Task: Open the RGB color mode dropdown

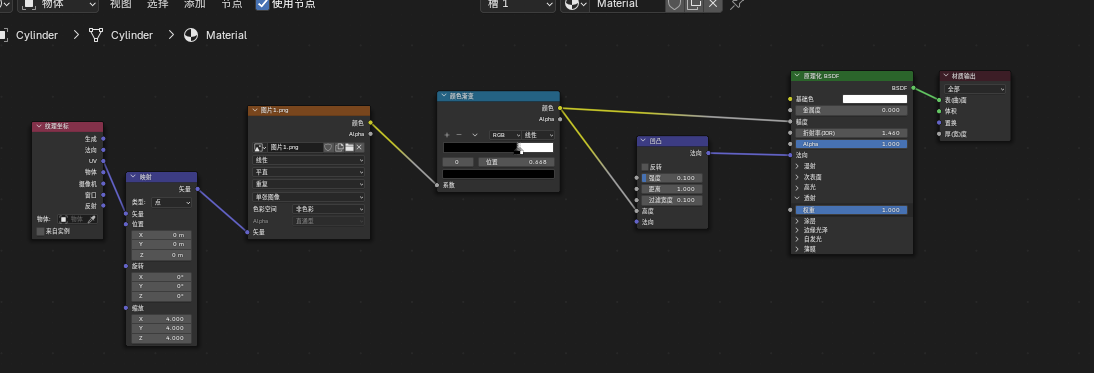Action: coord(505,135)
